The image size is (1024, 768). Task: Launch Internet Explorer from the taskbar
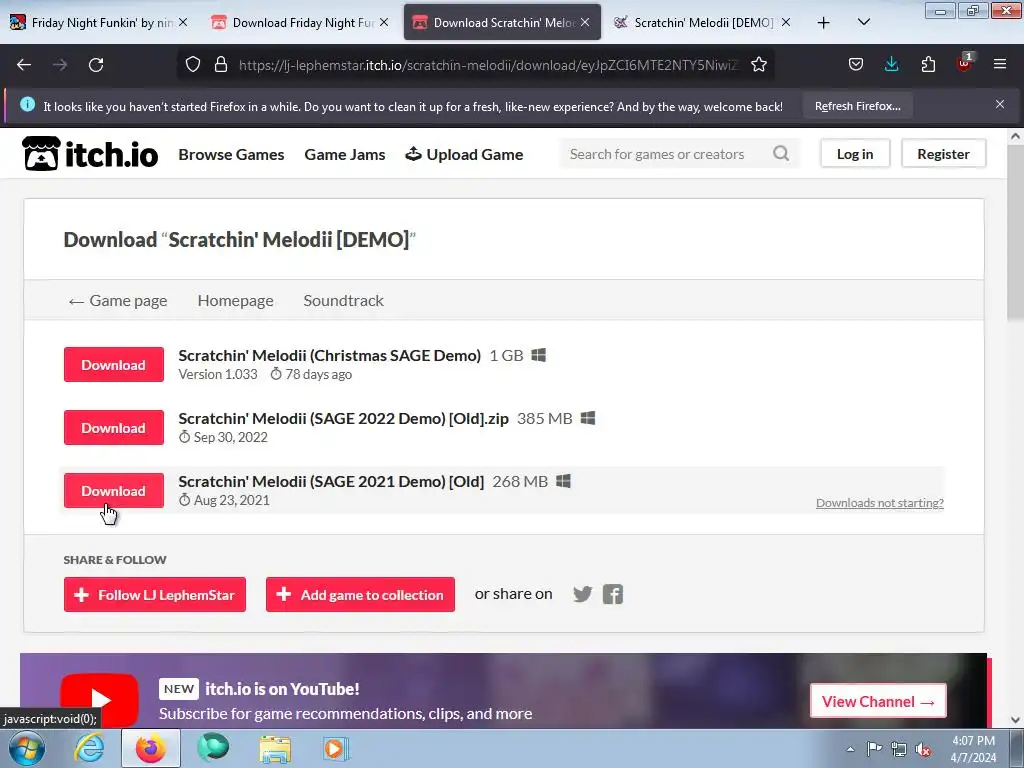click(x=89, y=748)
